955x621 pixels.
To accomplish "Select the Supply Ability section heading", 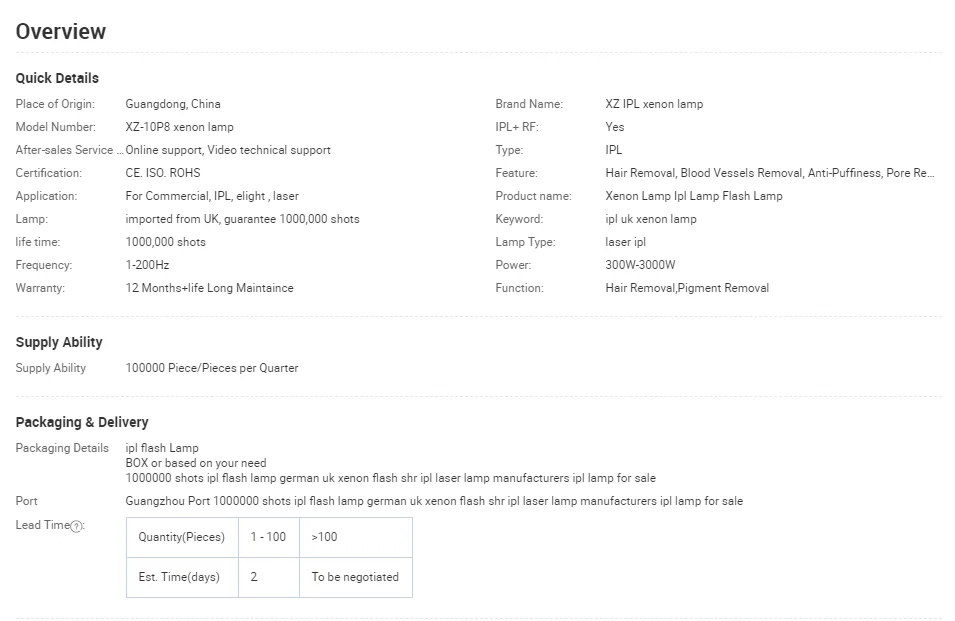I will [x=59, y=342].
